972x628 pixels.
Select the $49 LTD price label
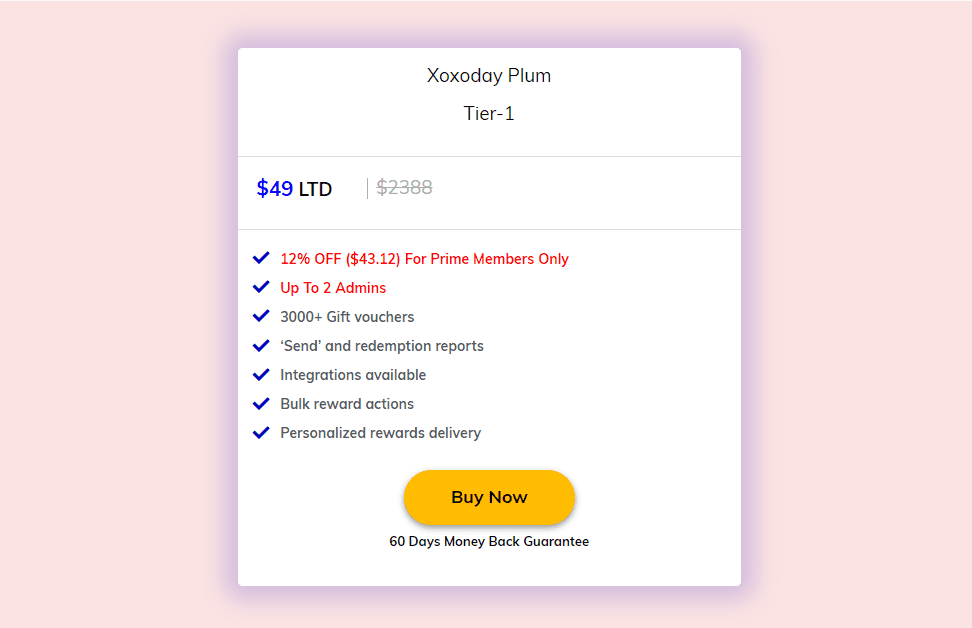pos(294,188)
